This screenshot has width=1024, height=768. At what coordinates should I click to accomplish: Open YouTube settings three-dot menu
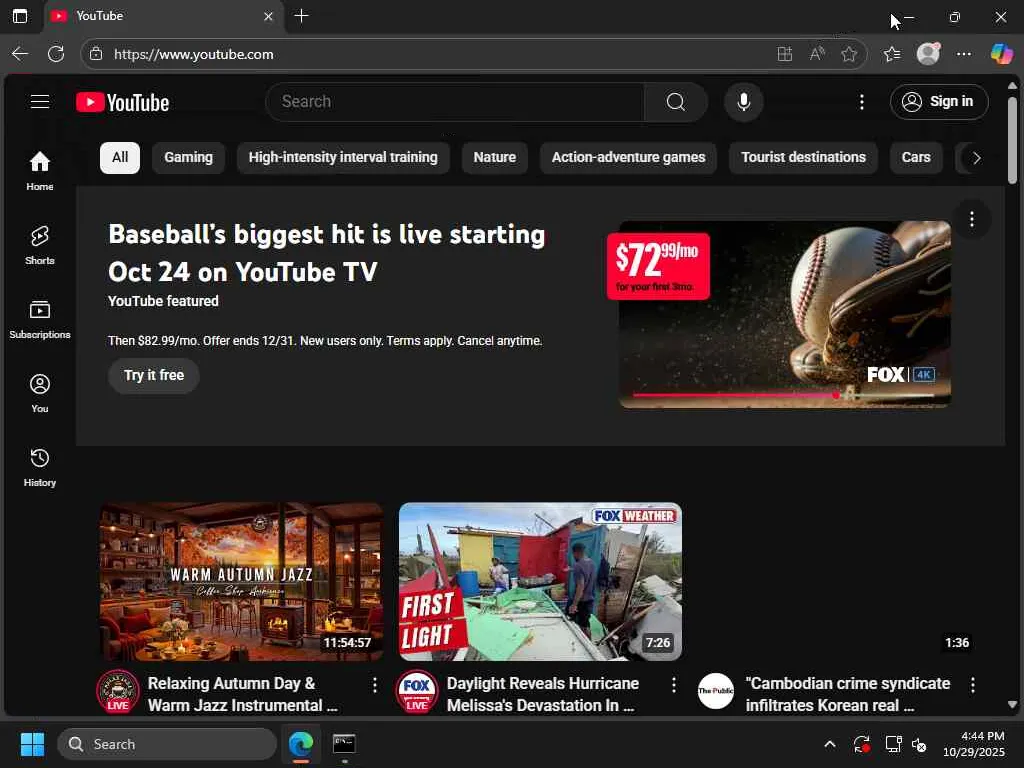coord(862,102)
